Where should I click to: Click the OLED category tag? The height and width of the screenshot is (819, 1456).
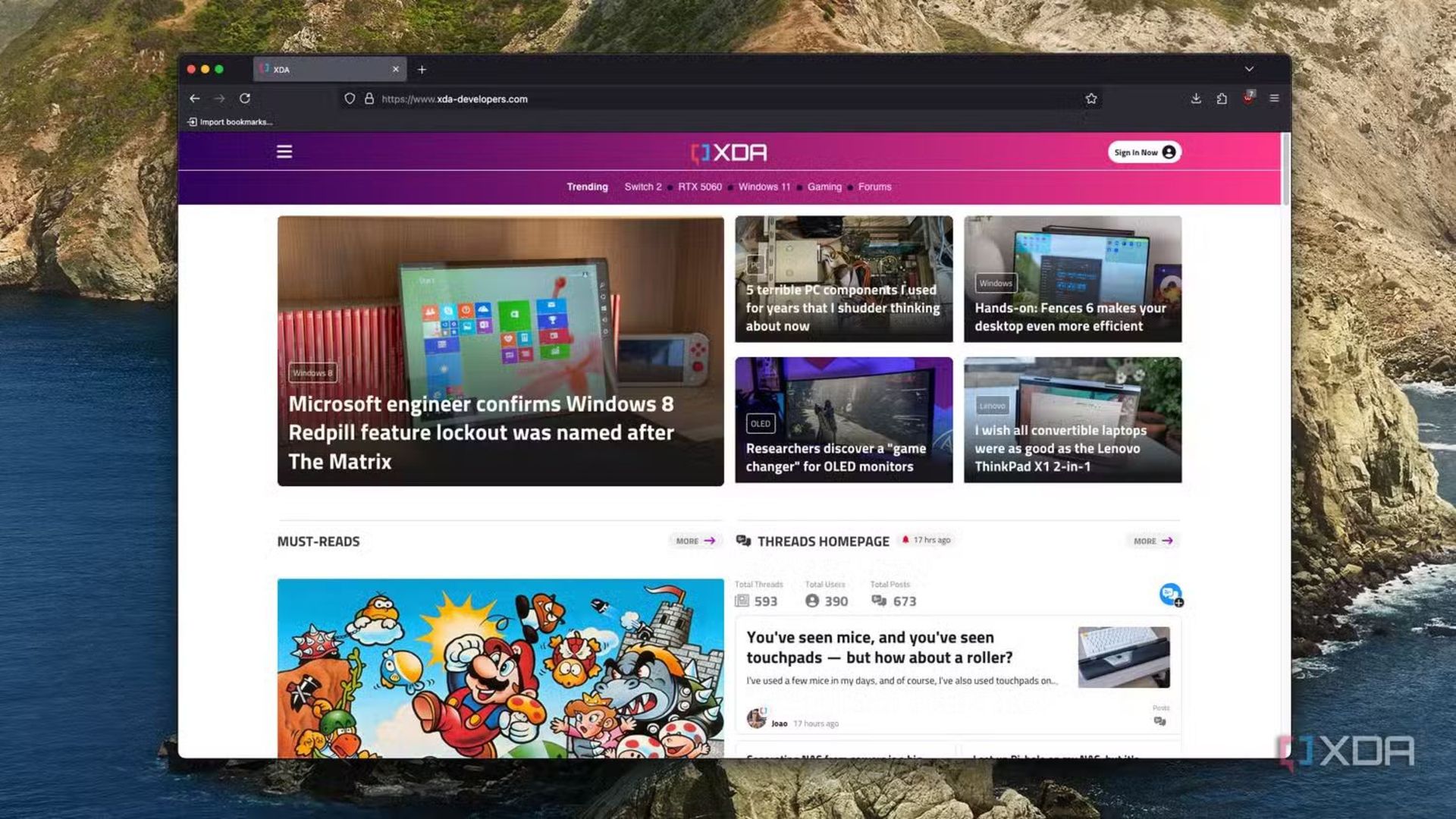click(761, 424)
